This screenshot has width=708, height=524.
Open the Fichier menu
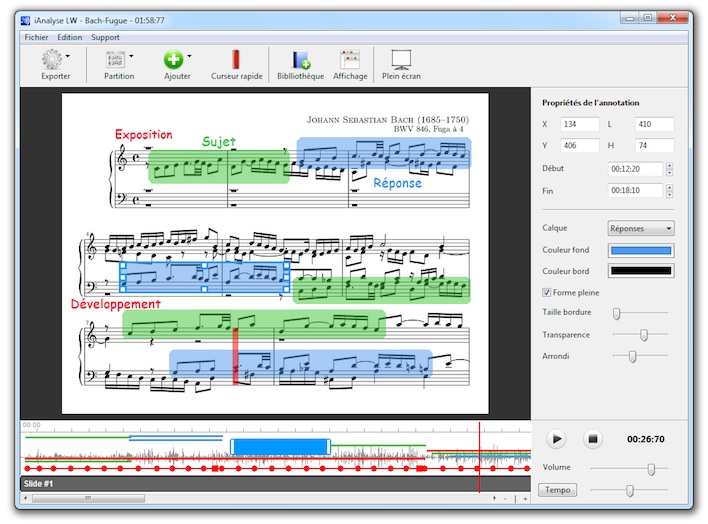coord(36,37)
